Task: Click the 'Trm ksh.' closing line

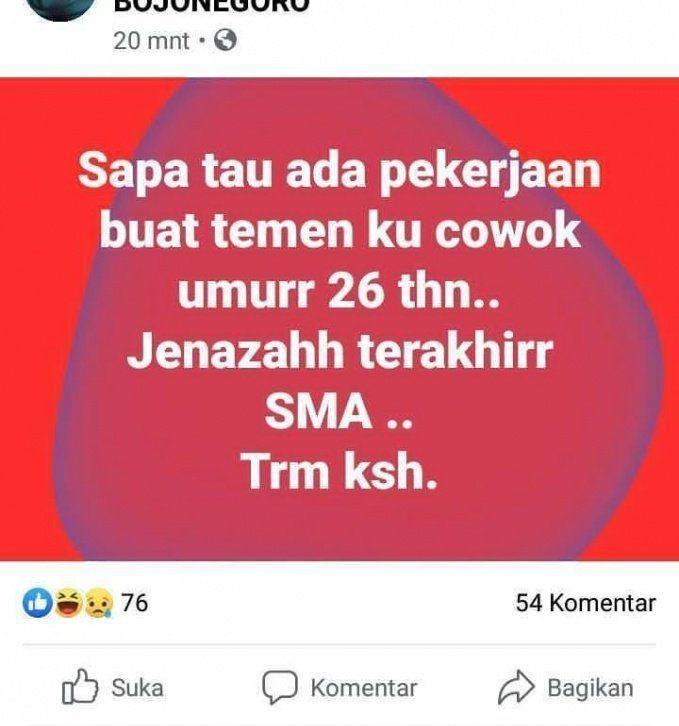Action: 339,471
